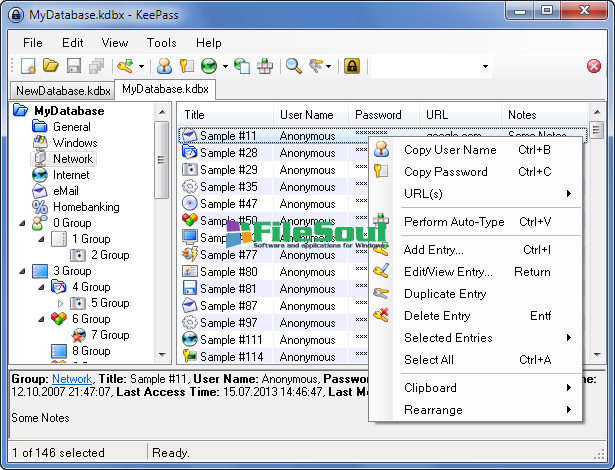The image size is (615, 470).
Task: Select the 2 Group tree item
Action: coord(110,255)
